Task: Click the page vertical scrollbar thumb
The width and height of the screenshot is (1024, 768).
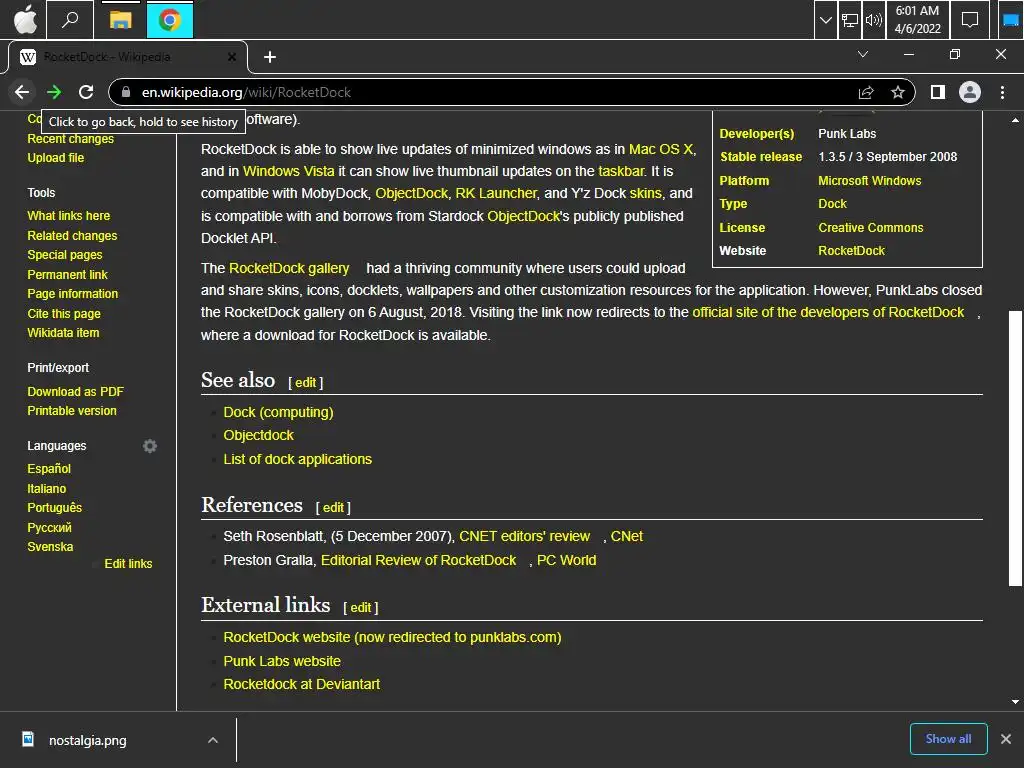Action: click(x=1015, y=448)
